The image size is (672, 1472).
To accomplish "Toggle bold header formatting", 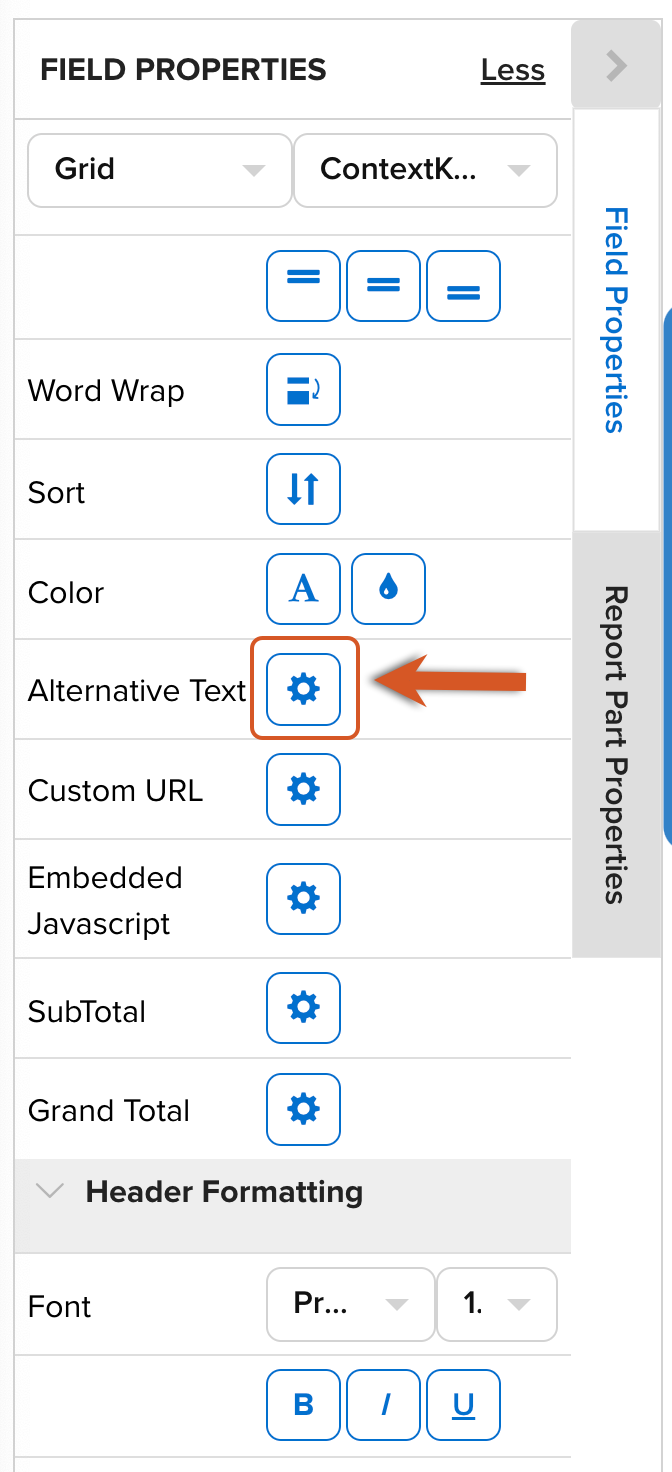I will click(x=303, y=1405).
